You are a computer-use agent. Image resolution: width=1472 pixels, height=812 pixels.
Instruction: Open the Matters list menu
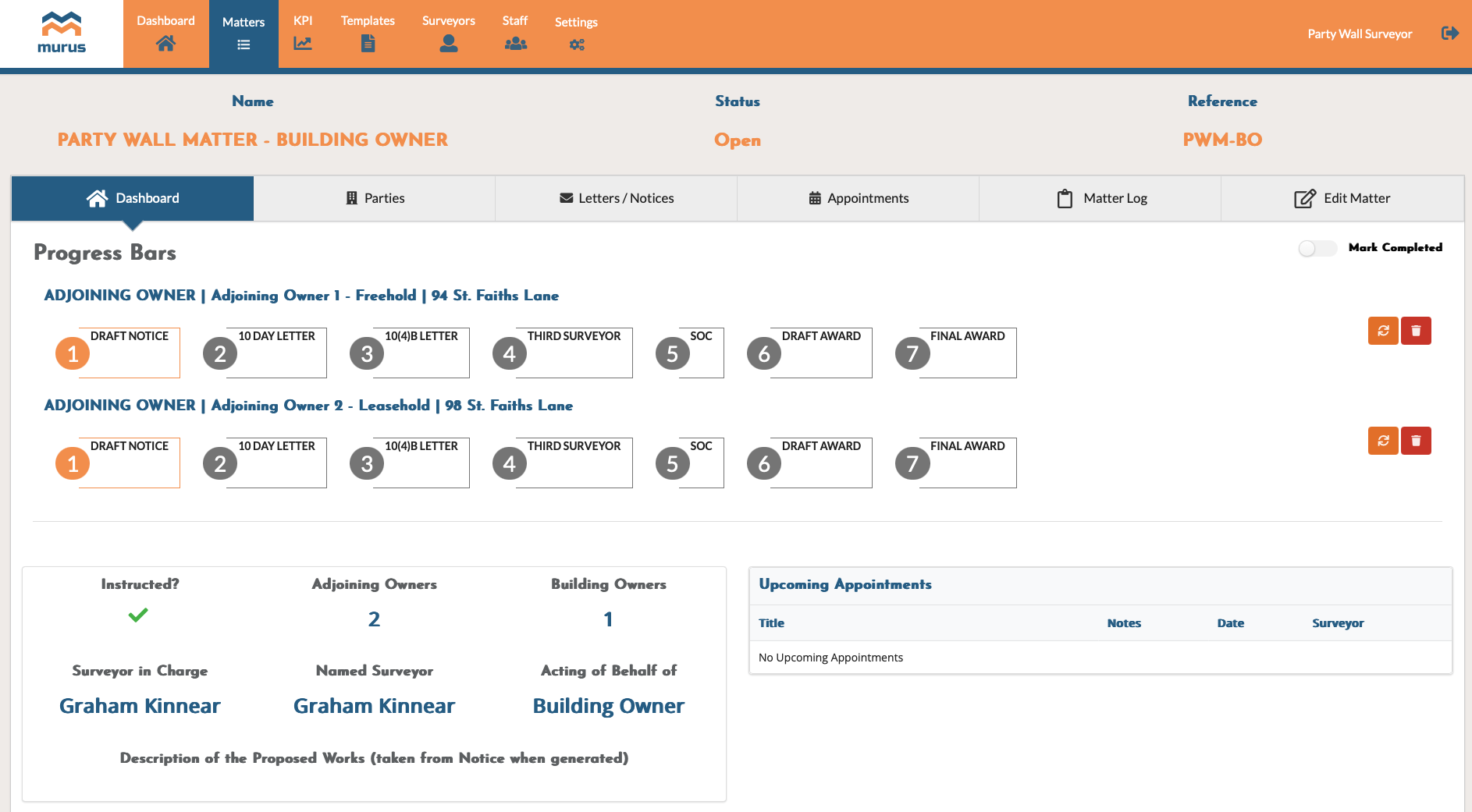(244, 34)
